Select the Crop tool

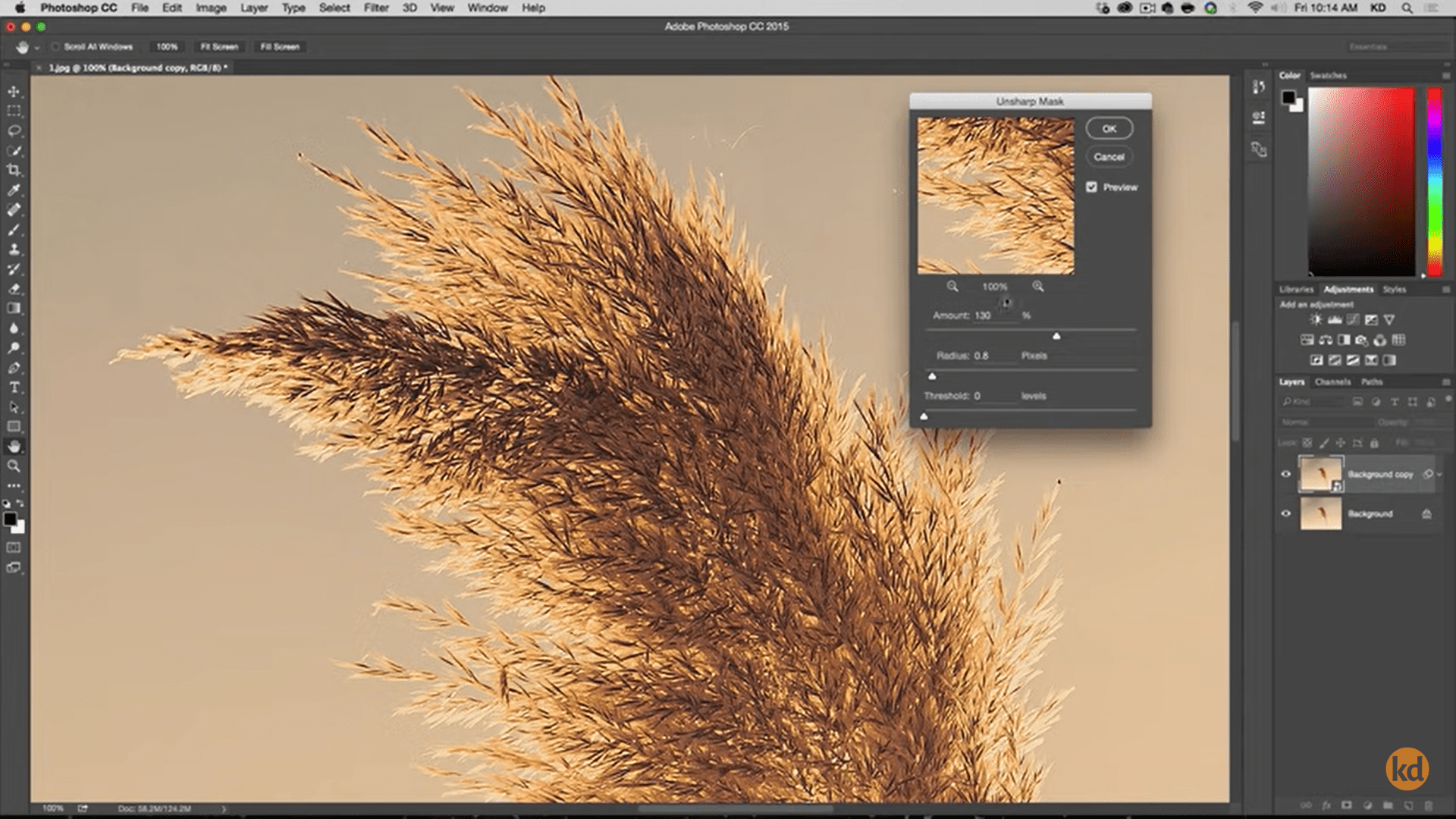[14, 171]
